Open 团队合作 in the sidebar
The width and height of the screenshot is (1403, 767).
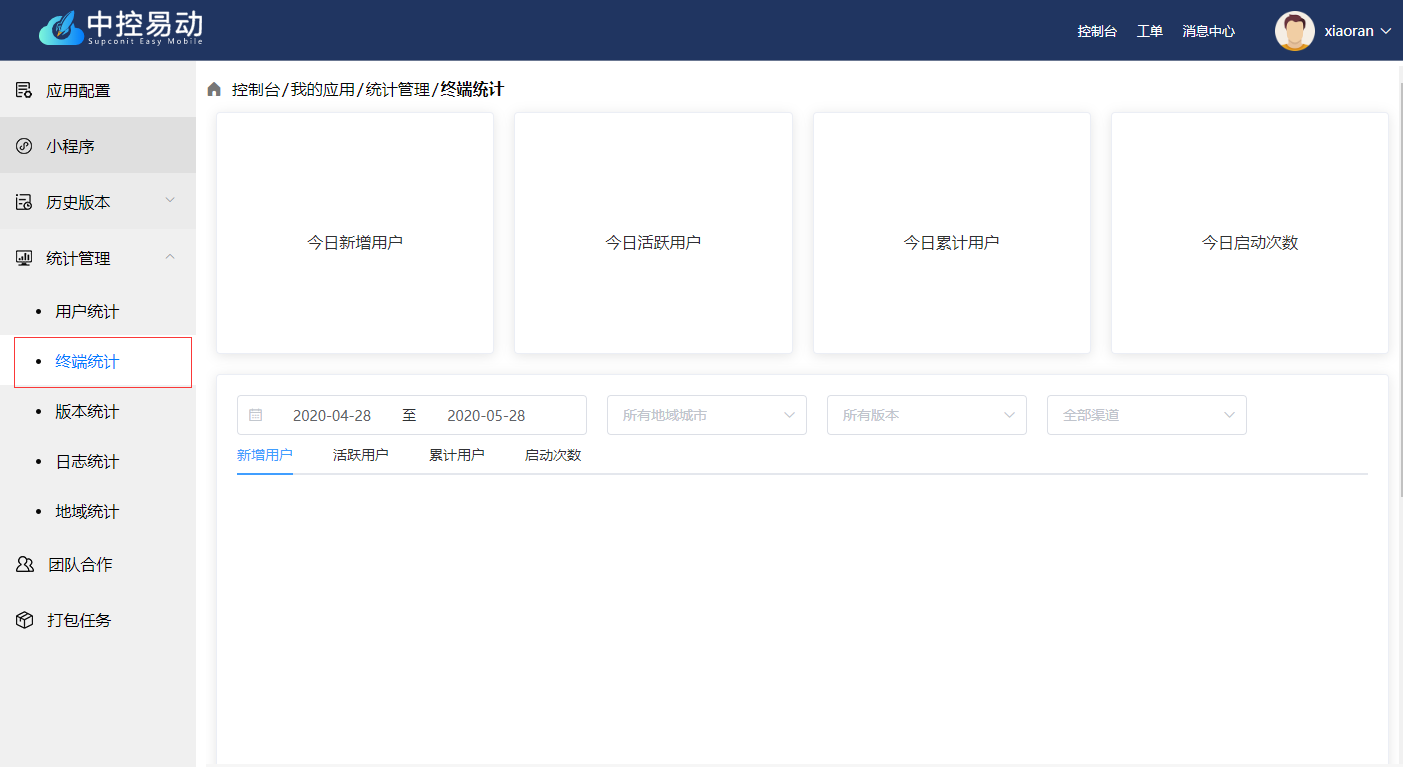98,564
